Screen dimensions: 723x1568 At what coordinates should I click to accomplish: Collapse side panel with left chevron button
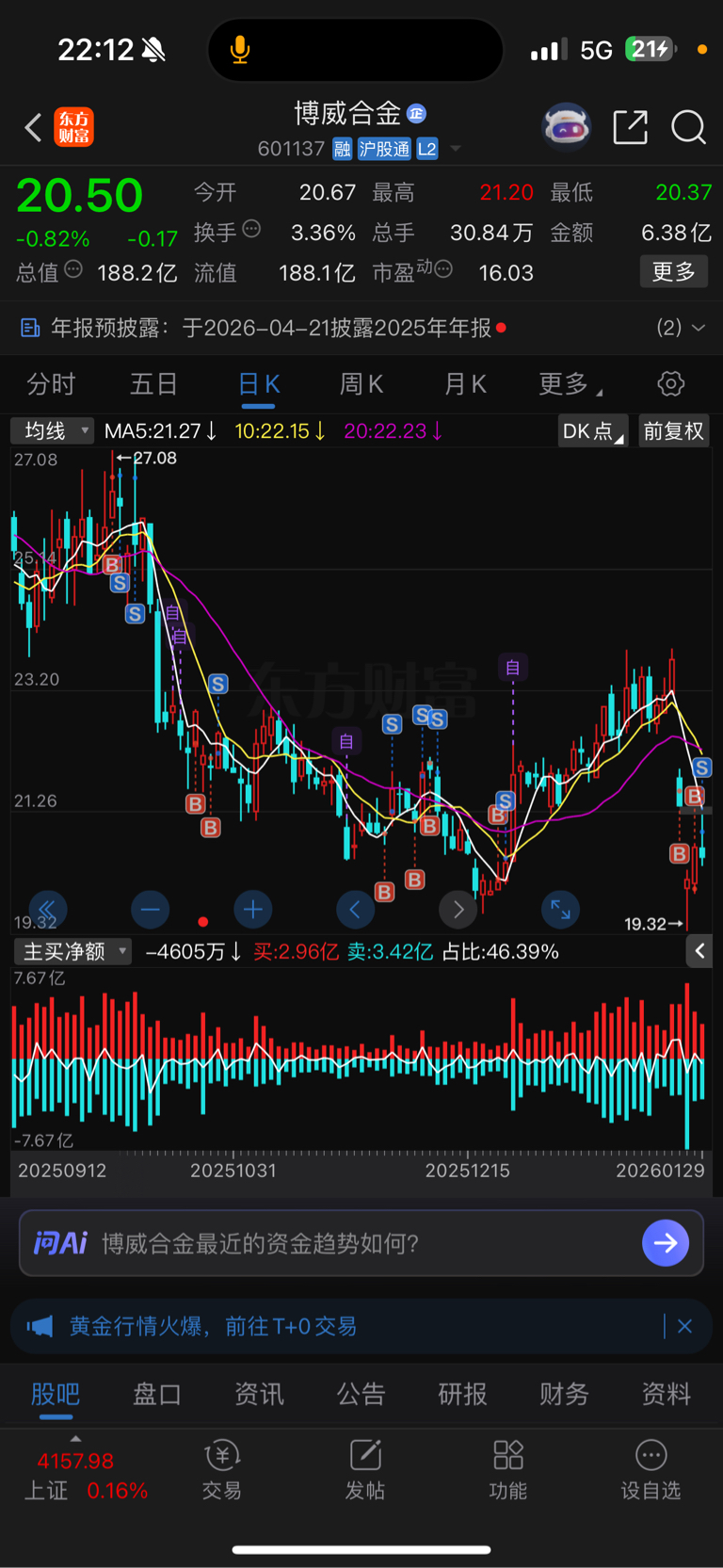pyautogui.click(x=699, y=951)
